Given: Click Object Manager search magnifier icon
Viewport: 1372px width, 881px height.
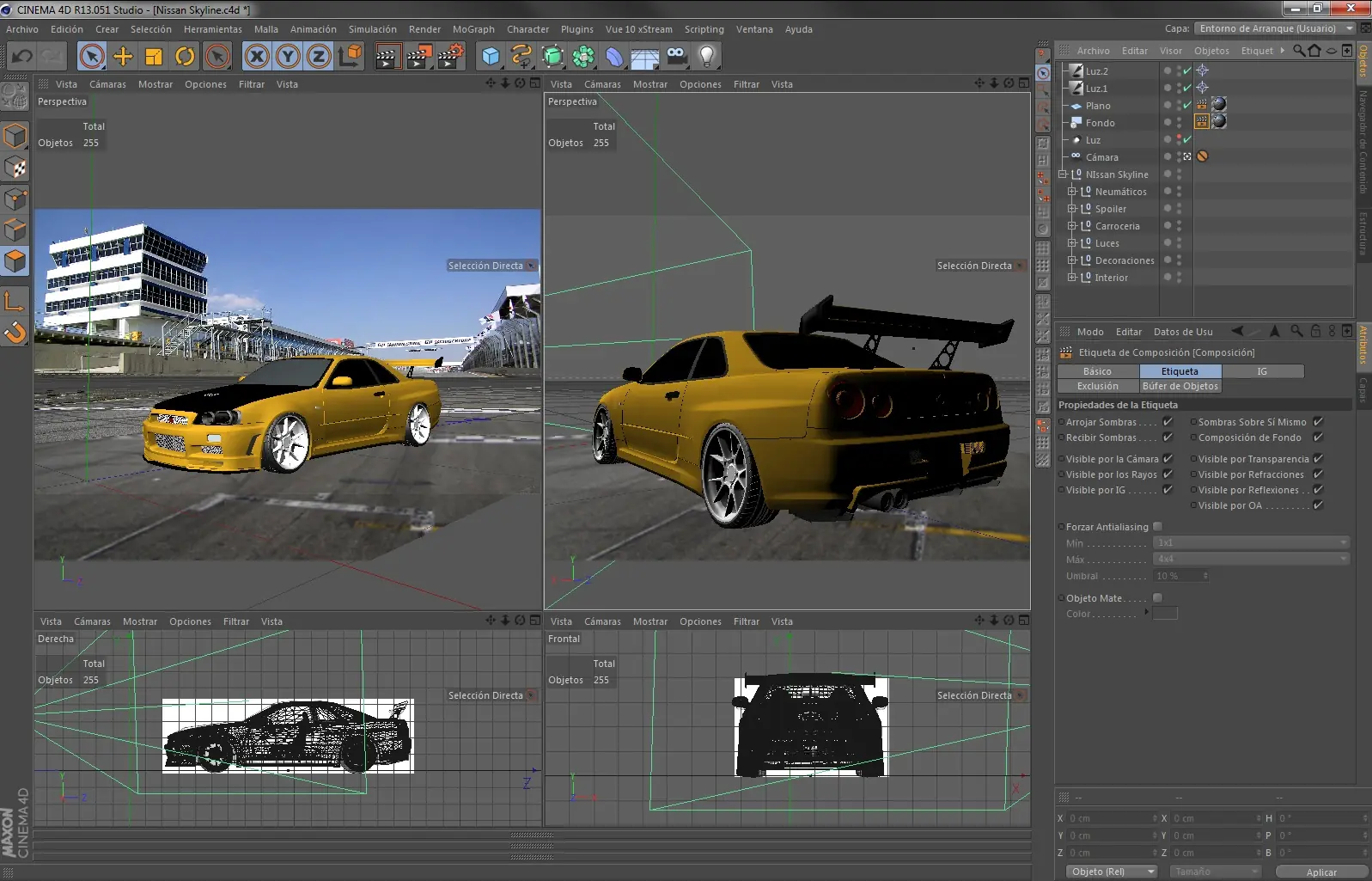Looking at the screenshot, I should (1299, 51).
